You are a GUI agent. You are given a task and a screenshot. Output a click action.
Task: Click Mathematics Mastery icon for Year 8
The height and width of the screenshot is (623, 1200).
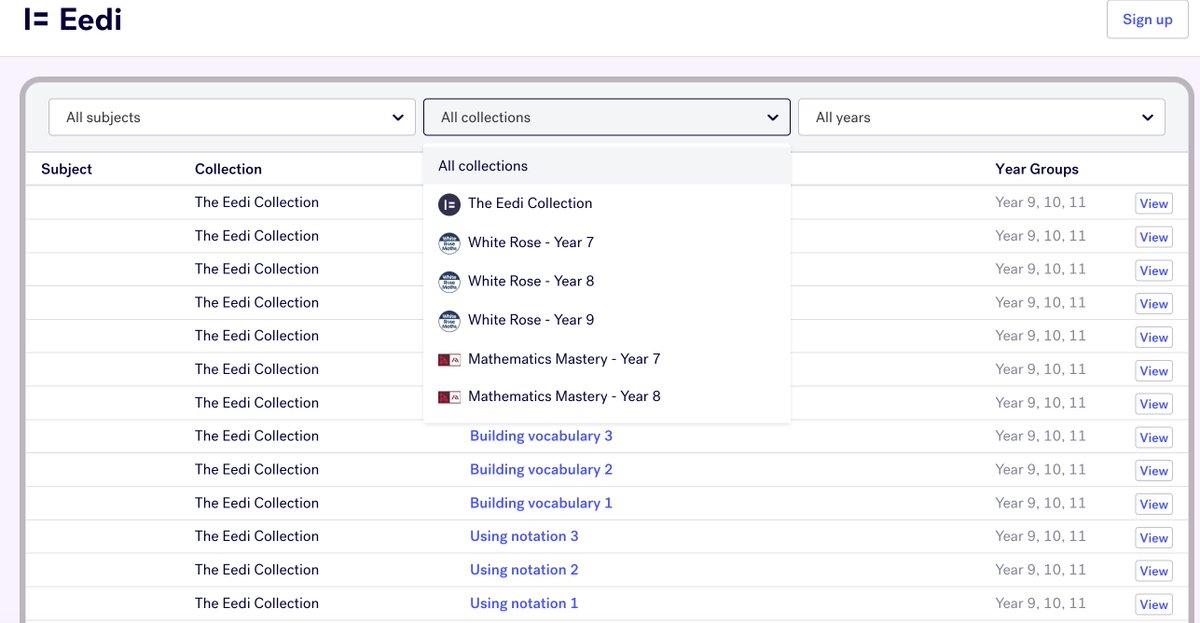(449, 397)
